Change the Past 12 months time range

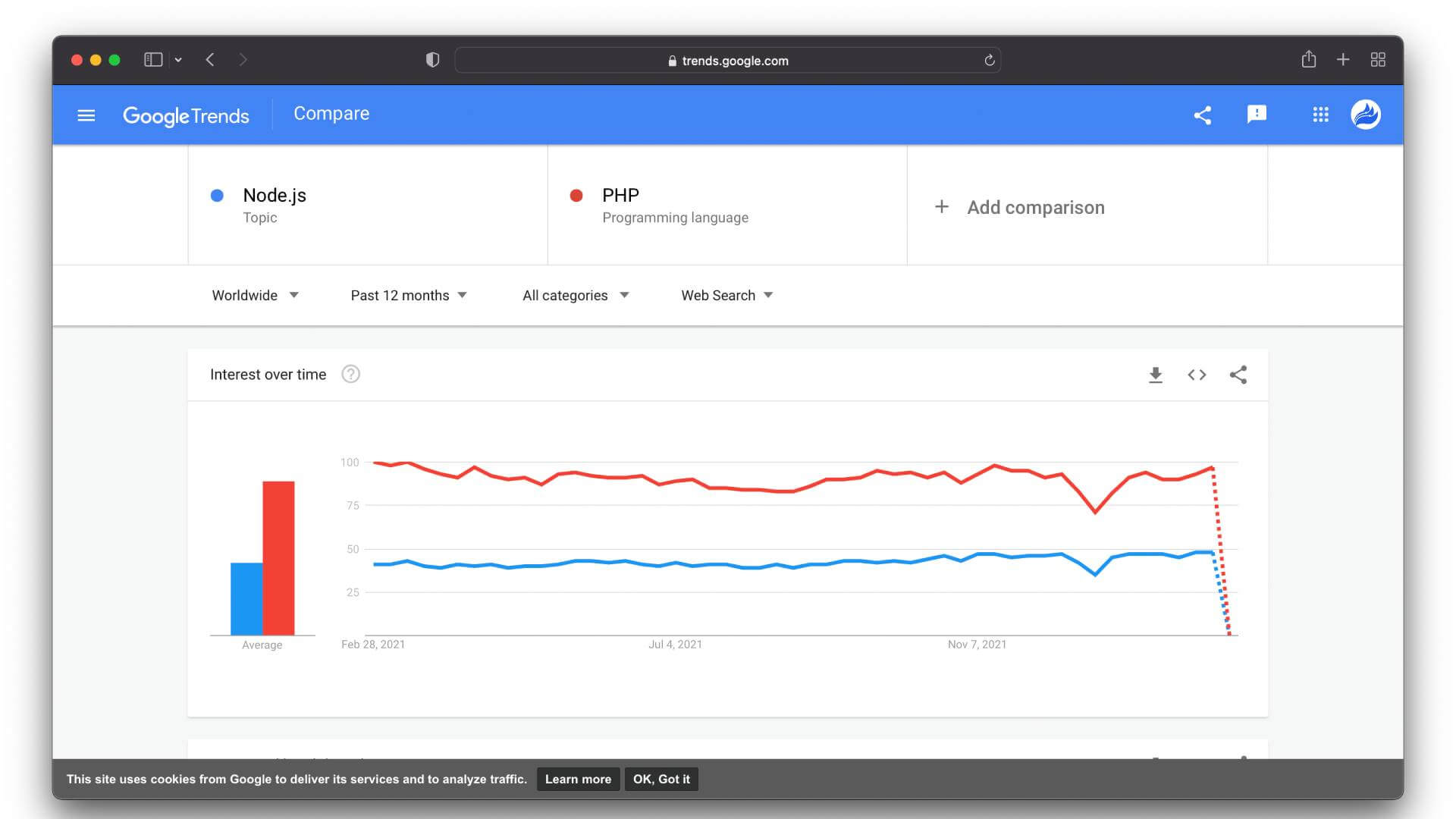tap(408, 295)
